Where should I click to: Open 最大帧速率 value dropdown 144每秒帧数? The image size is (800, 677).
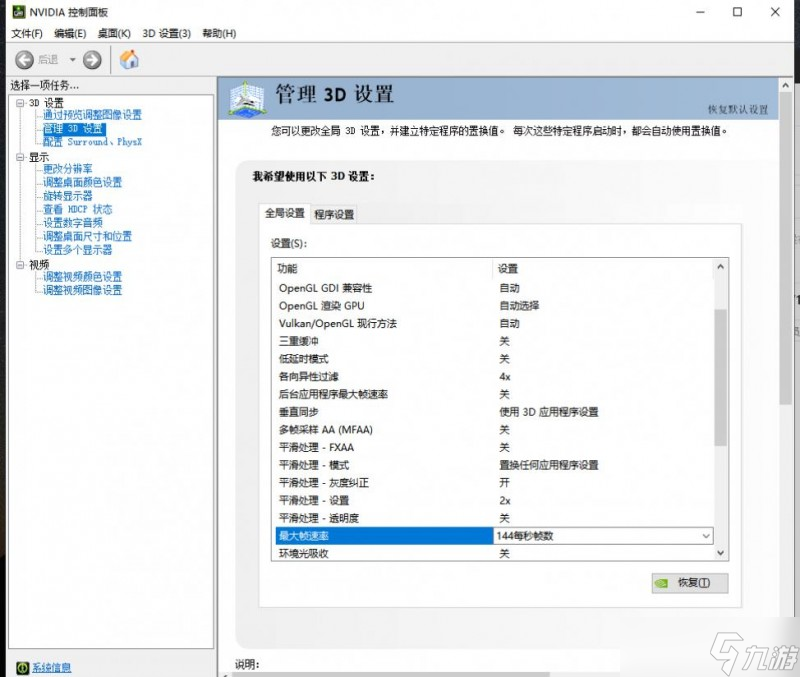[603, 536]
